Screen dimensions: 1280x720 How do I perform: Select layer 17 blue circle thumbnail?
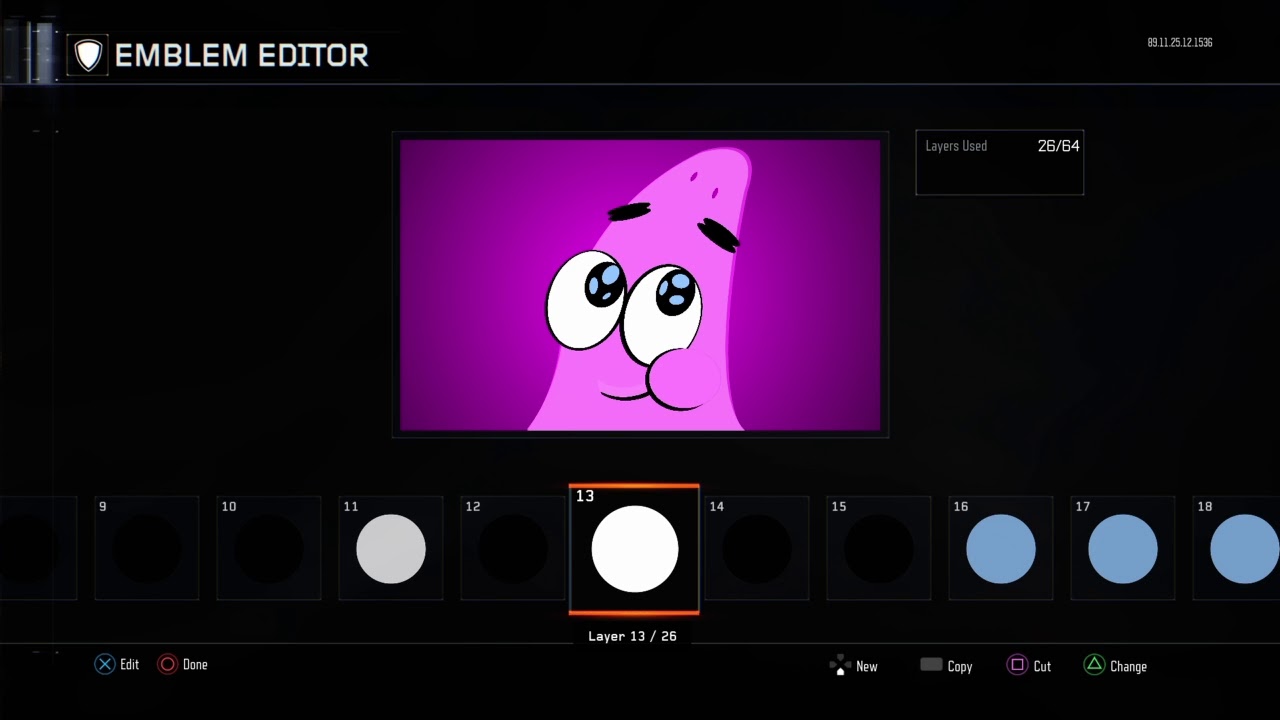tap(1123, 548)
